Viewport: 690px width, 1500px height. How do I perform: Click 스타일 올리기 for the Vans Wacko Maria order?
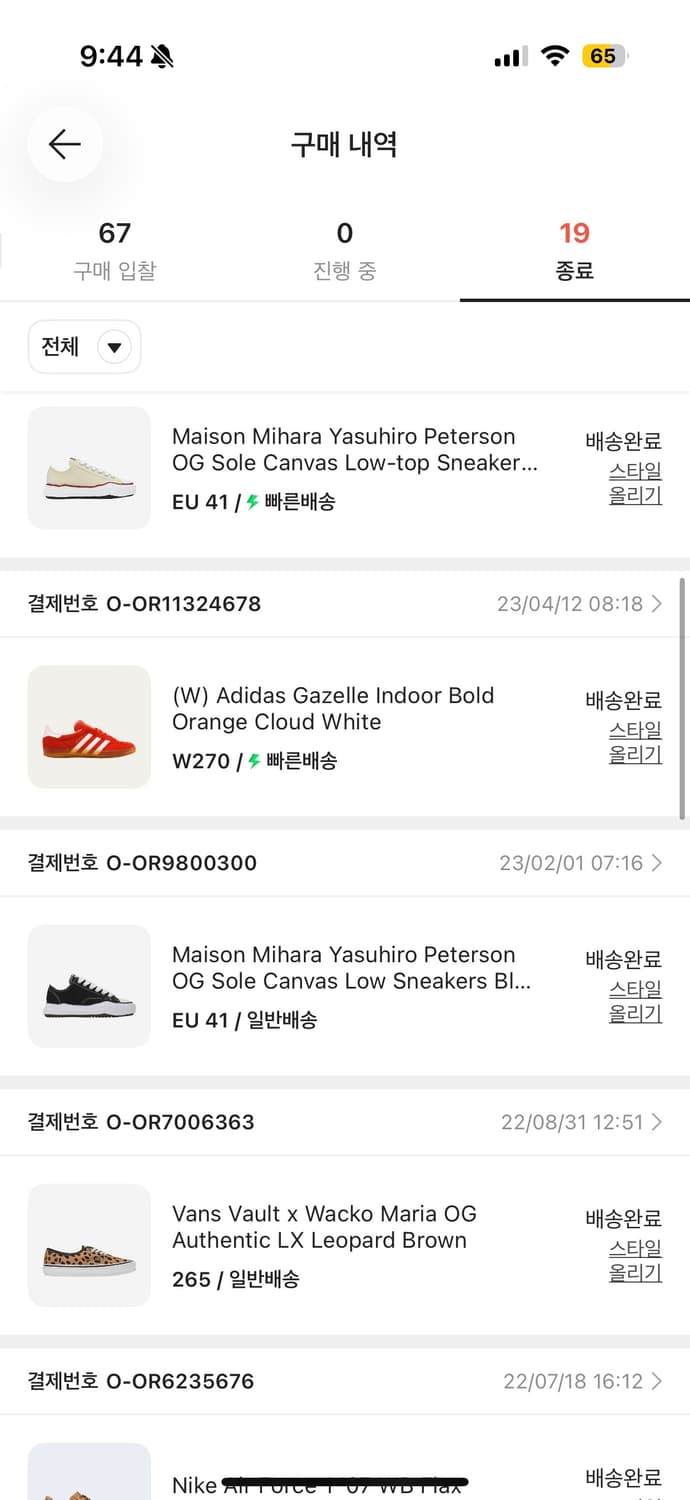[634, 1260]
